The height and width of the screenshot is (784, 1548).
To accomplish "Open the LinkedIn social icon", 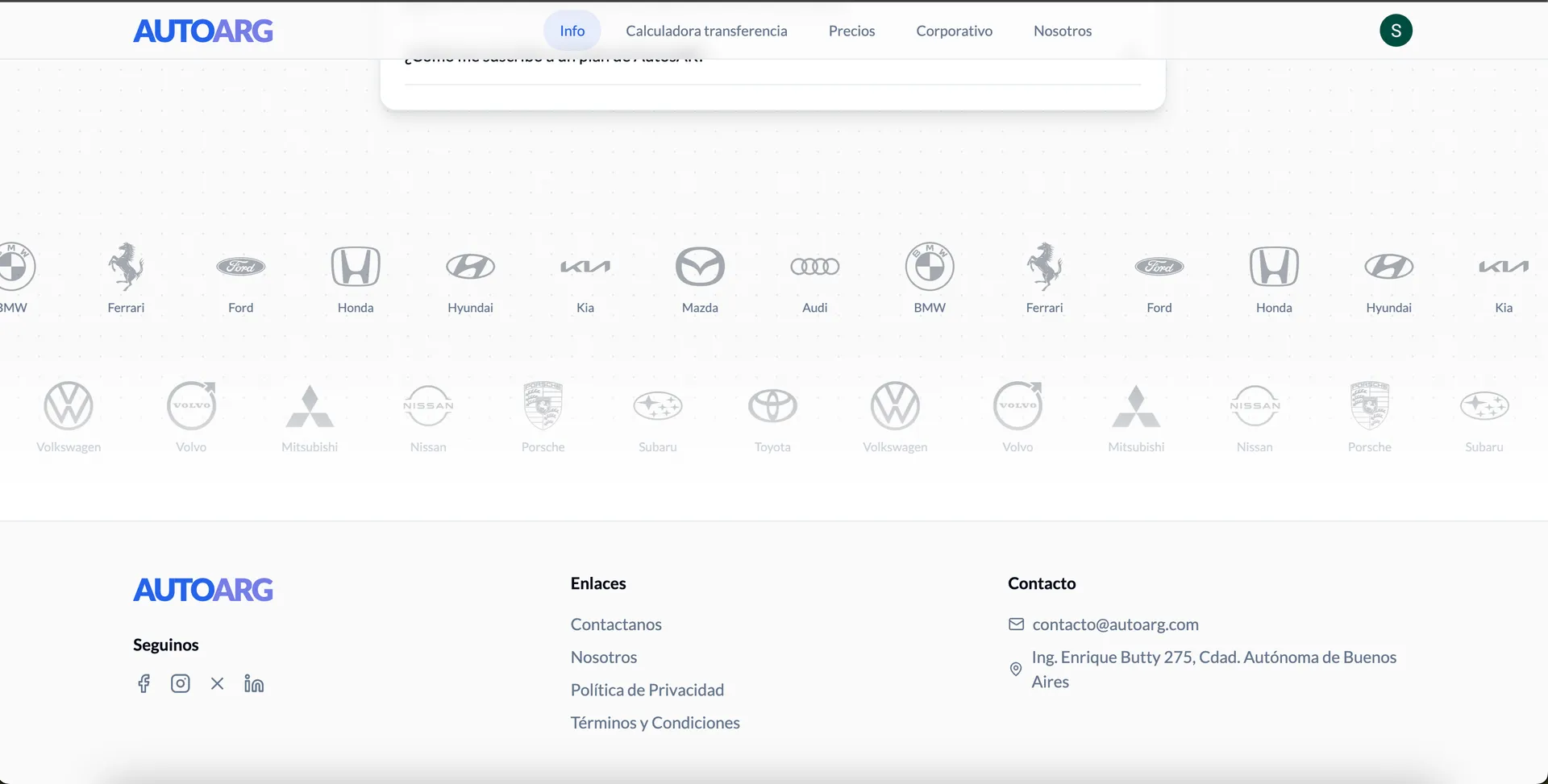I will 254,684.
